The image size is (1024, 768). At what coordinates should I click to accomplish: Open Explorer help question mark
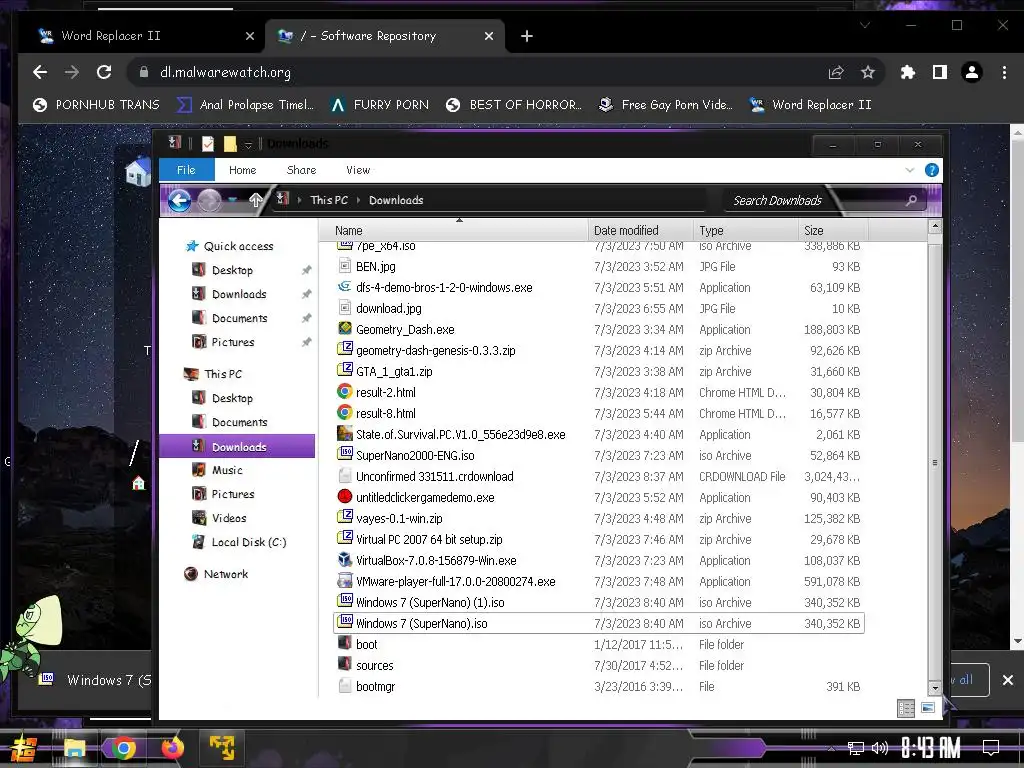[932, 170]
